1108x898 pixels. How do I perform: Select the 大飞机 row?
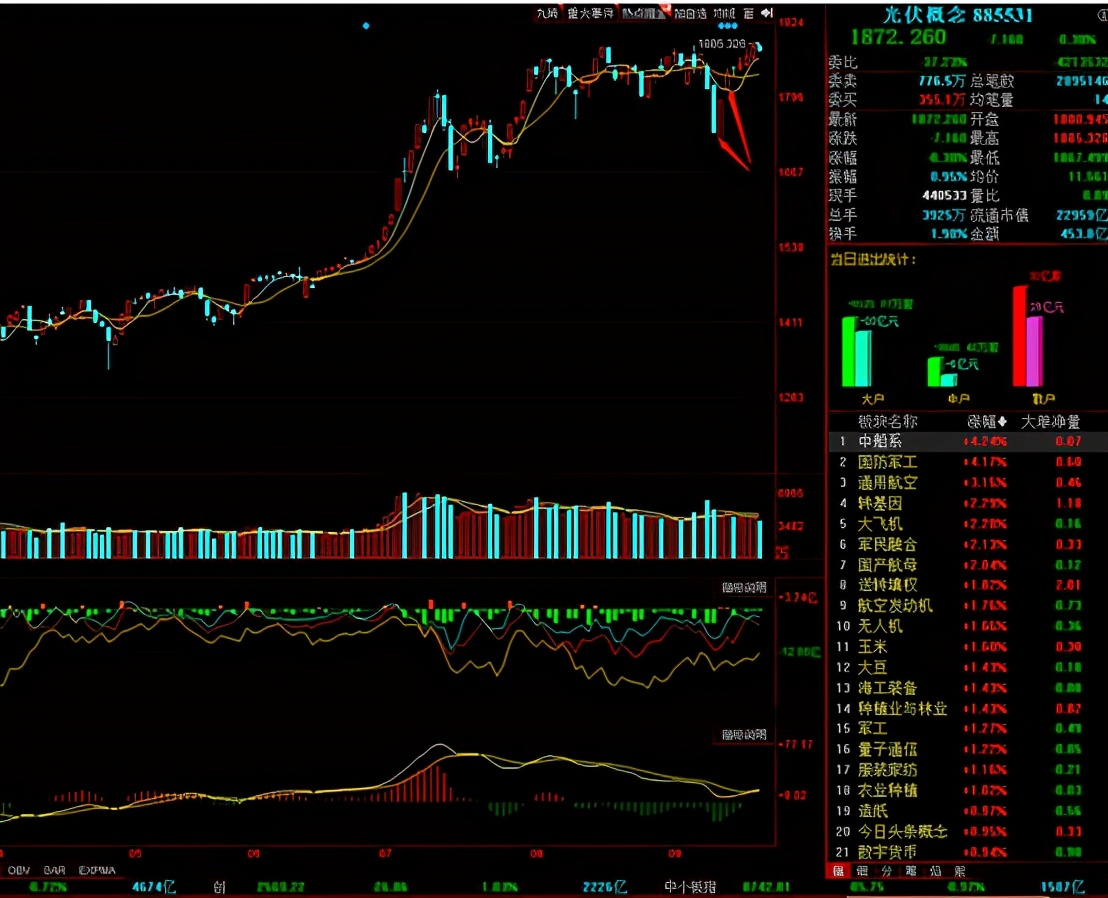968,524
